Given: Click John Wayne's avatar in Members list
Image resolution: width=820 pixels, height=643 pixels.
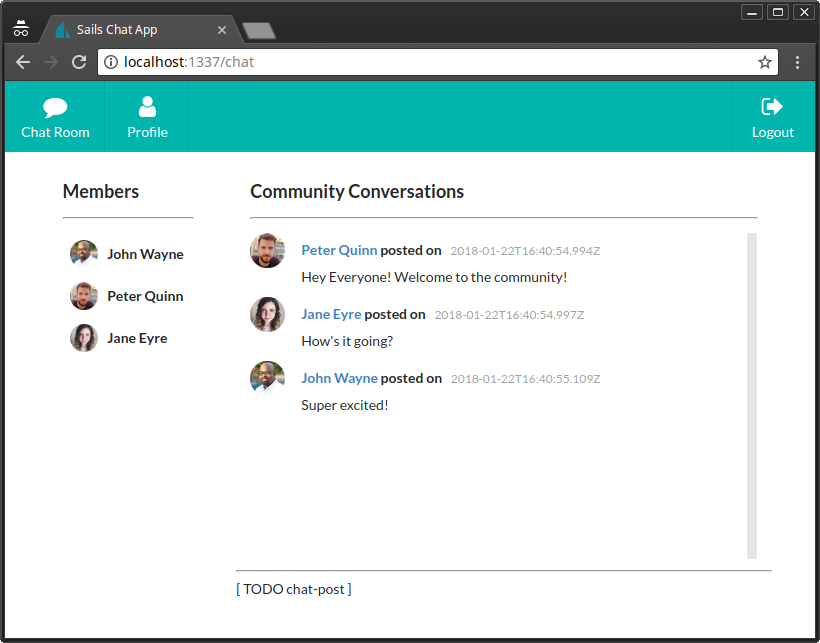Looking at the screenshot, I should [x=83, y=253].
